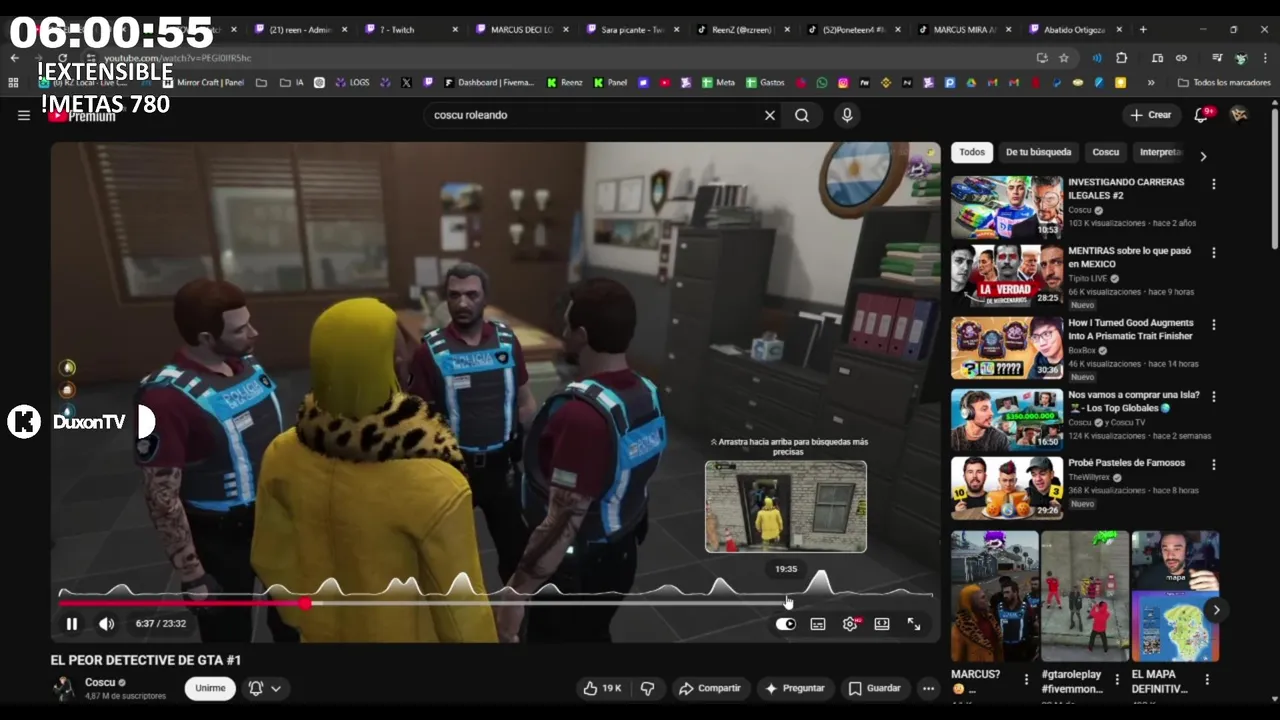Open the browser extensions puzzle icon
The image size is (1280, 720).
[1121, 58]
